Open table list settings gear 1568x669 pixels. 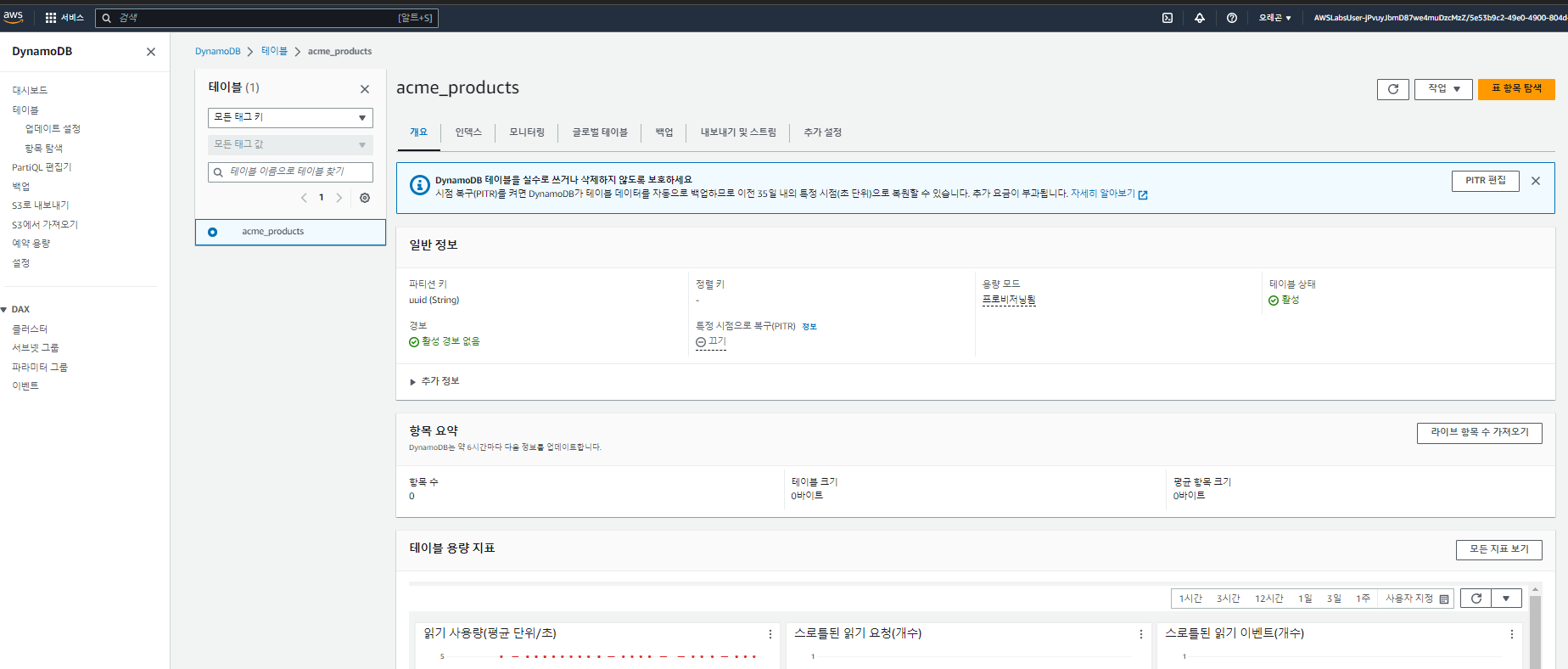tap(365, 198)
